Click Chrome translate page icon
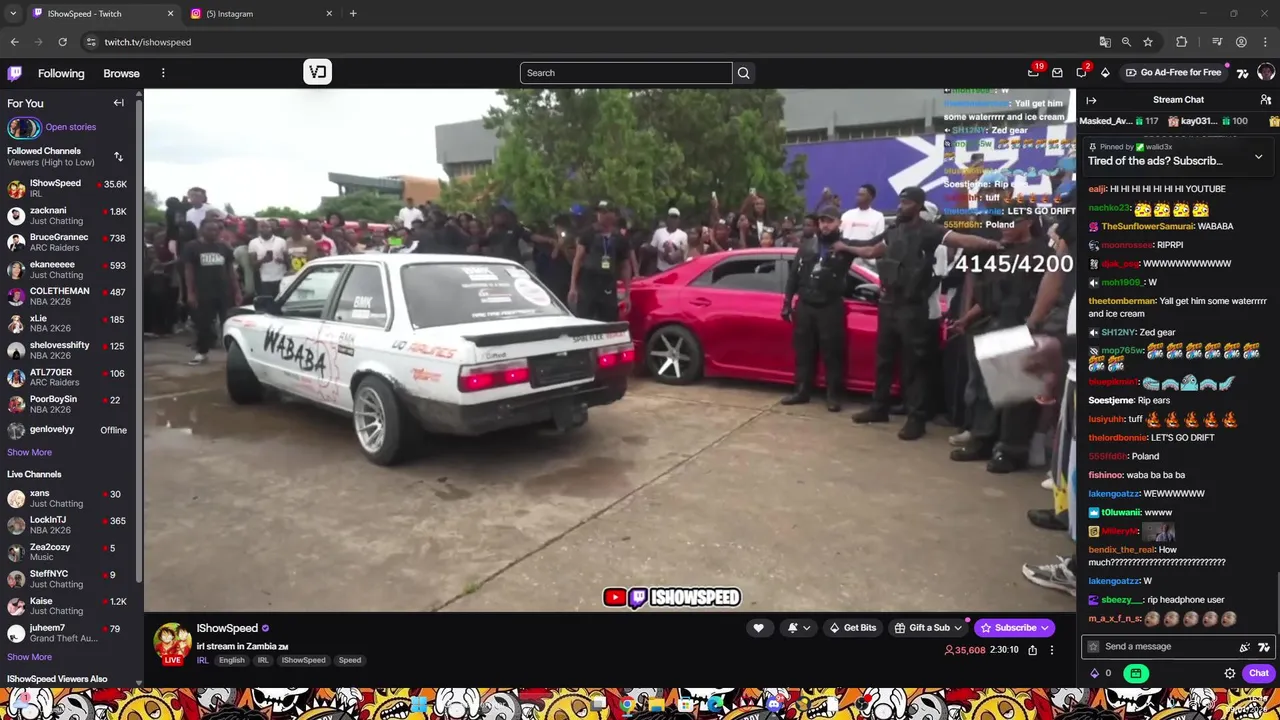Screen dimensions: 1280x720 [1105, 42]
